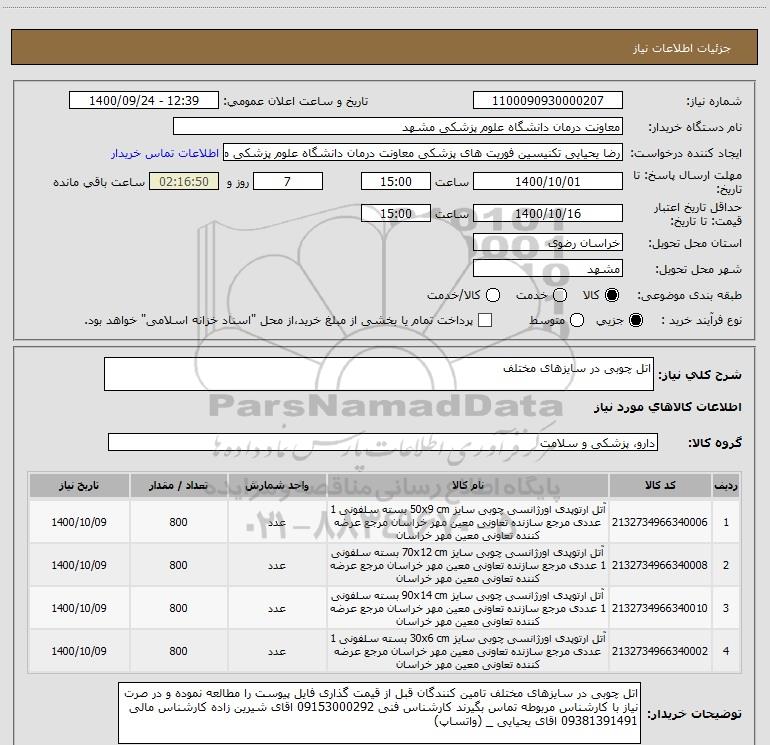Image resolution: width=770 pixels, height=745 pixels.
Task: Click the شماره نیاز field 1100090930000207
Action: pyautogui.click(x=548, y=101)
